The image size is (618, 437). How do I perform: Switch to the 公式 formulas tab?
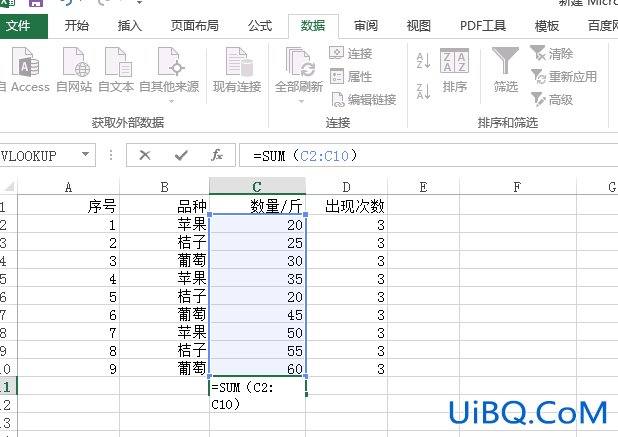coord(260,26)
